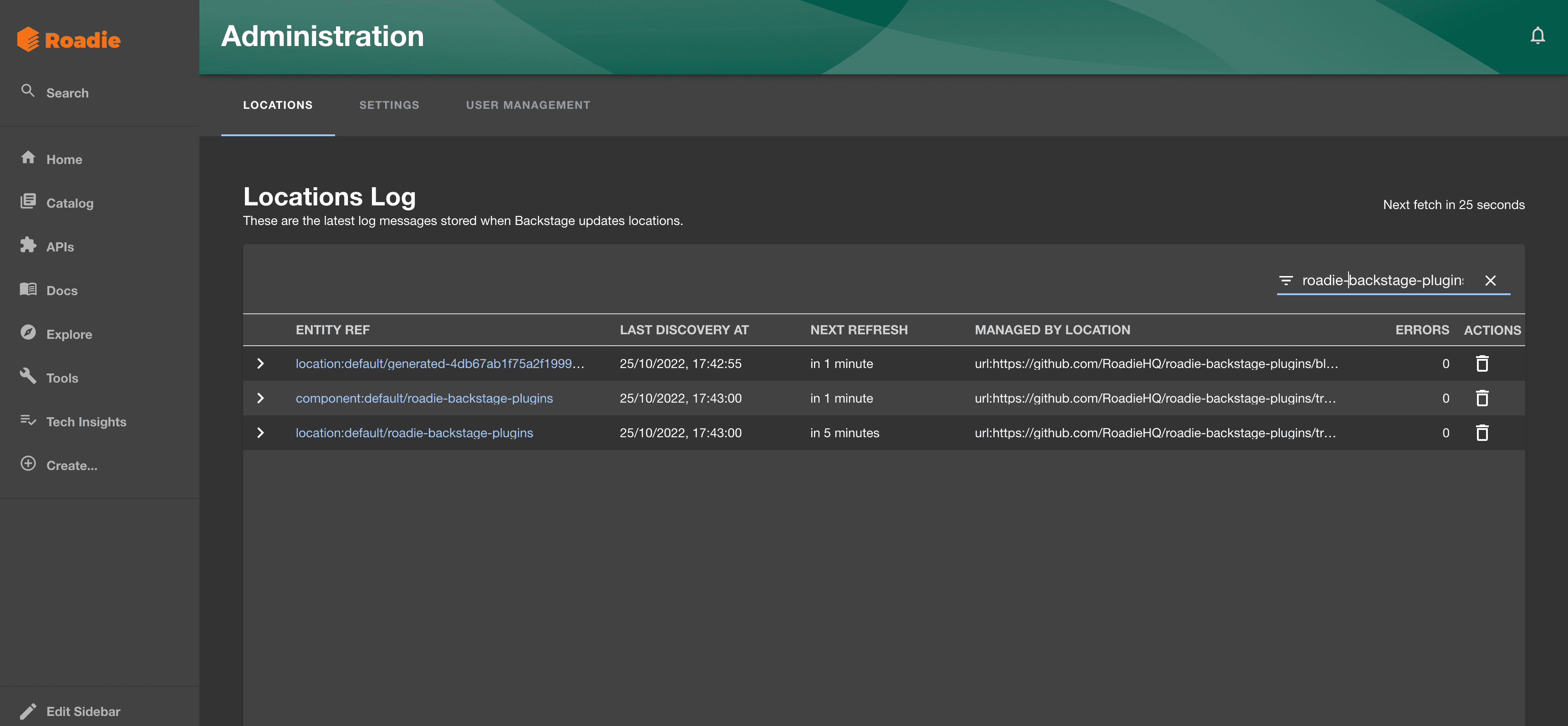Go to Home in sidebar
The height and width of the screenshot is (726, 1568).
[64, 159]
